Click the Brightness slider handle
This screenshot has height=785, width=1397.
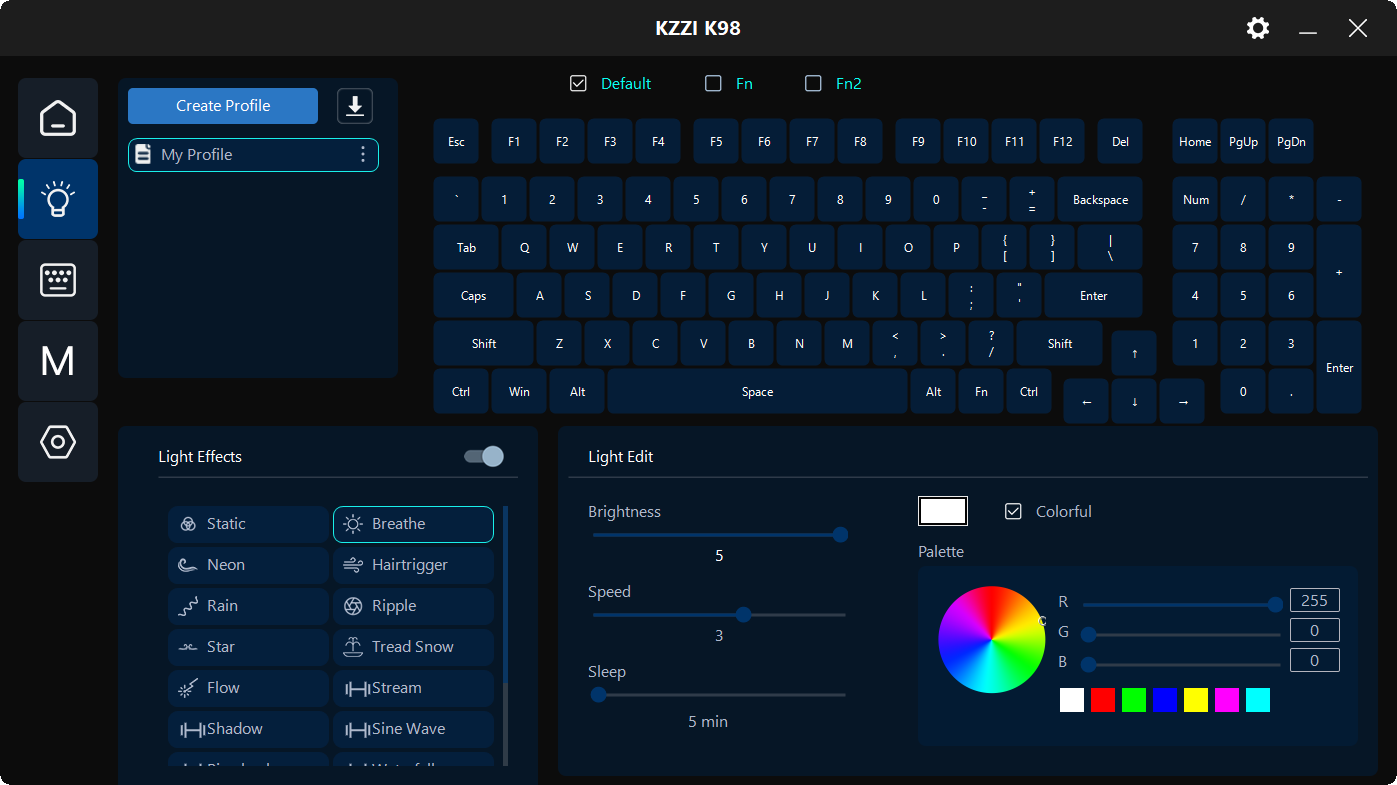coord(841,535)
